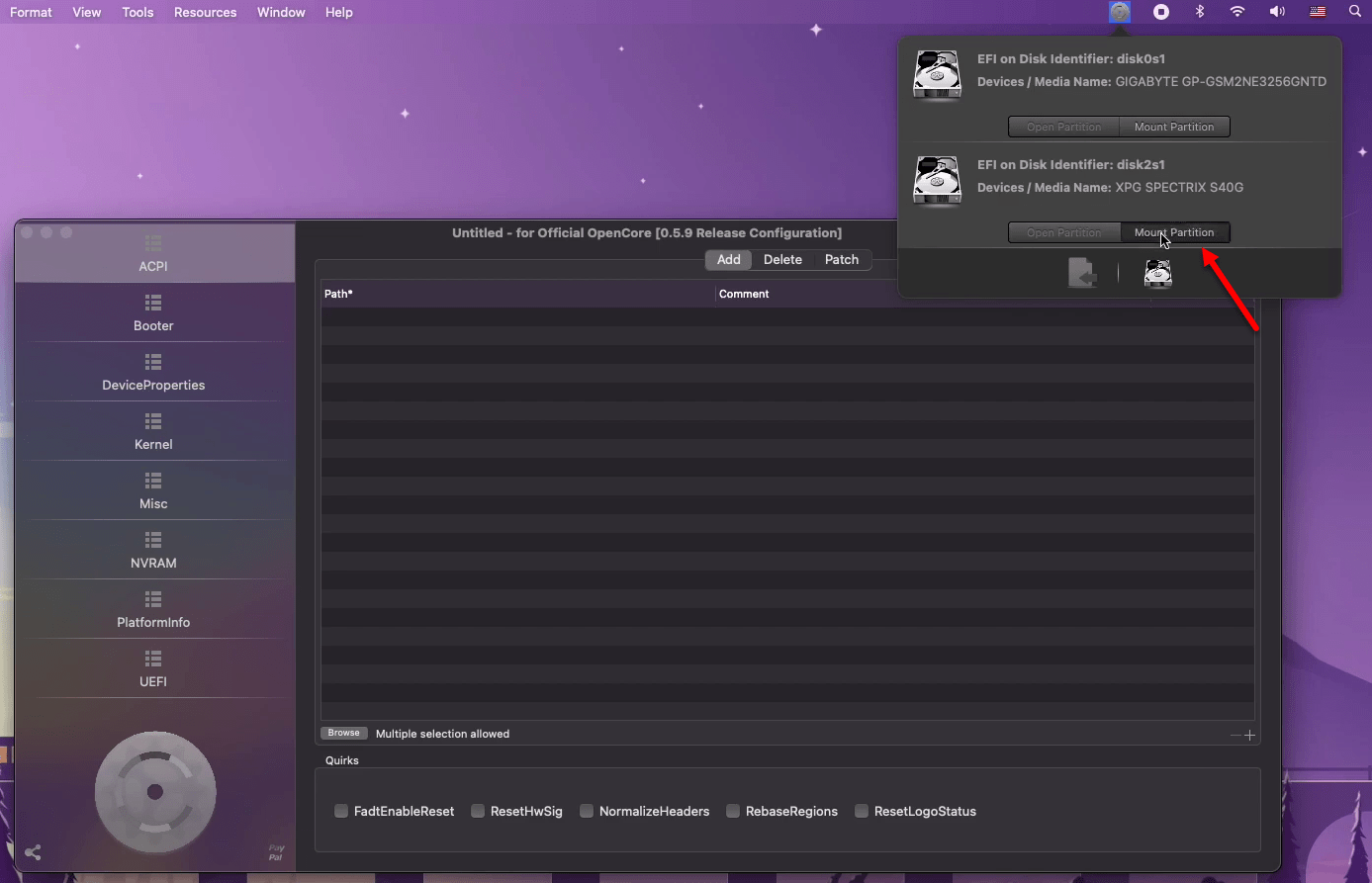Enable the ResetHwSig quirk
The width and height of the screenshot is (1372, 883).
(478, 811)
